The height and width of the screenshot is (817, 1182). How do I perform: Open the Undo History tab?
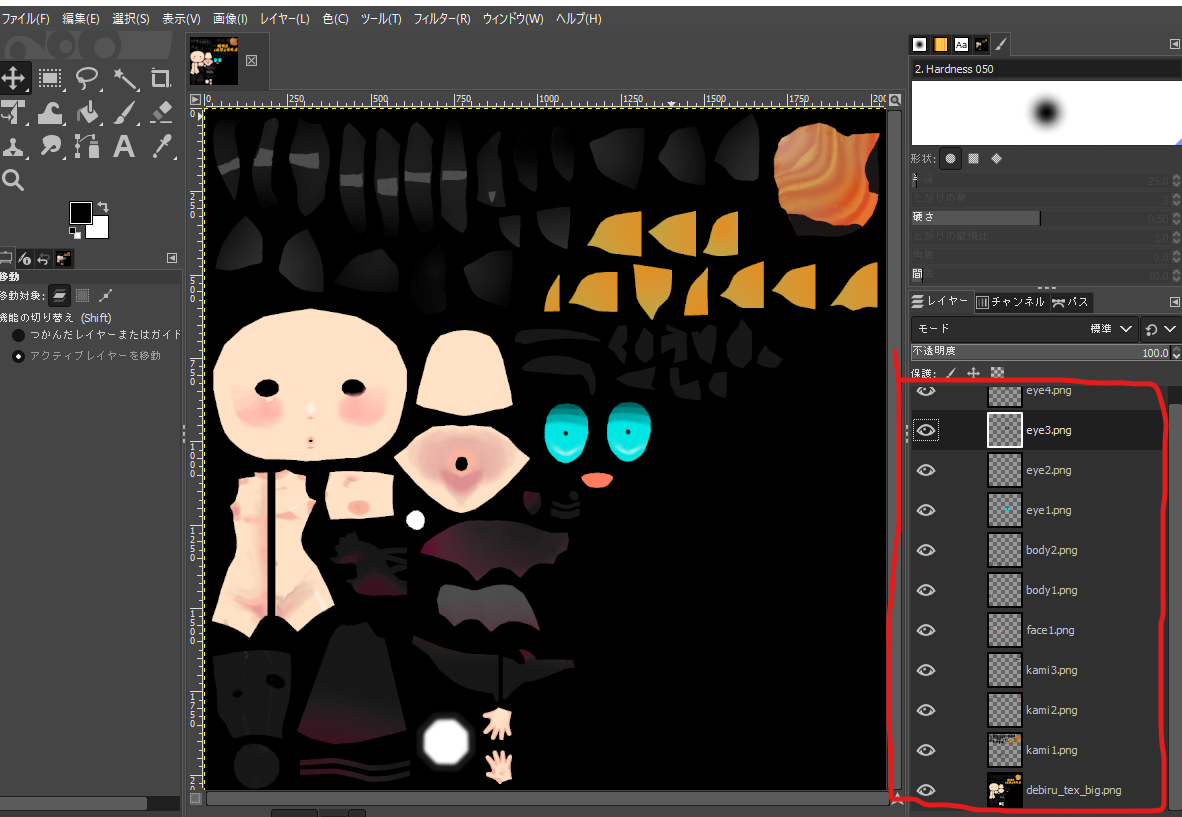(44, 259)
